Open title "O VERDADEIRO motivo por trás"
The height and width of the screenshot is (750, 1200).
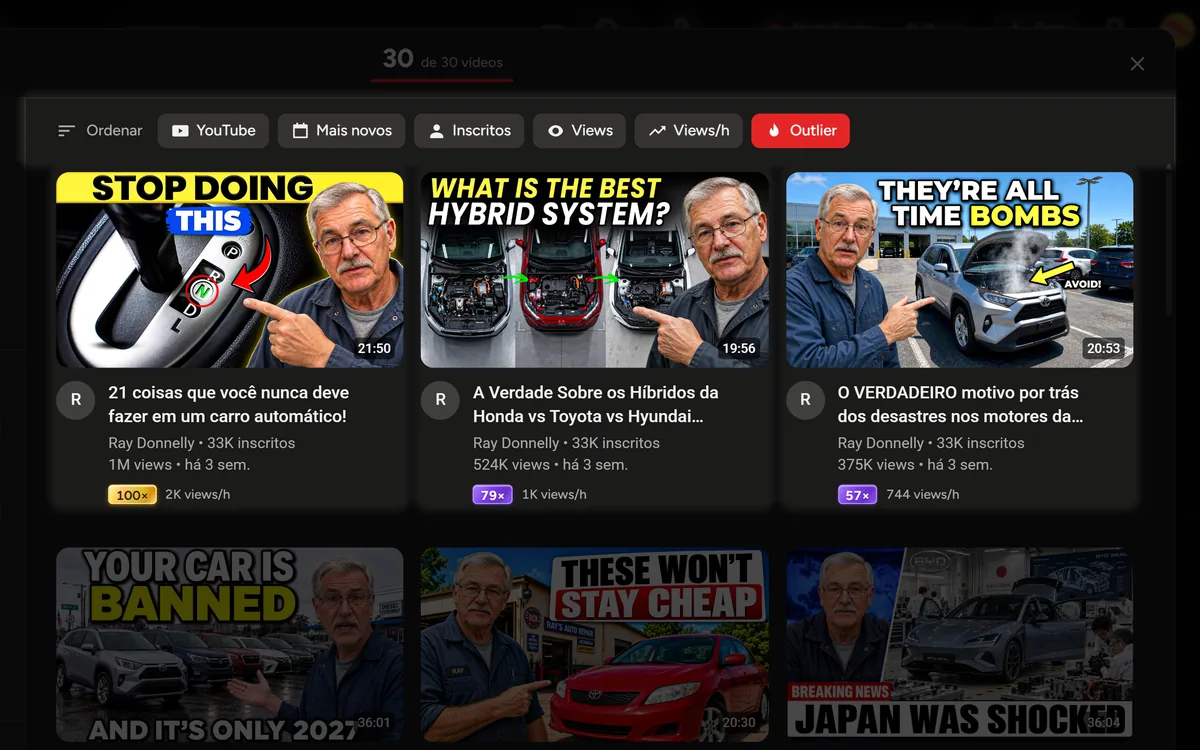[x=961, y=405]
